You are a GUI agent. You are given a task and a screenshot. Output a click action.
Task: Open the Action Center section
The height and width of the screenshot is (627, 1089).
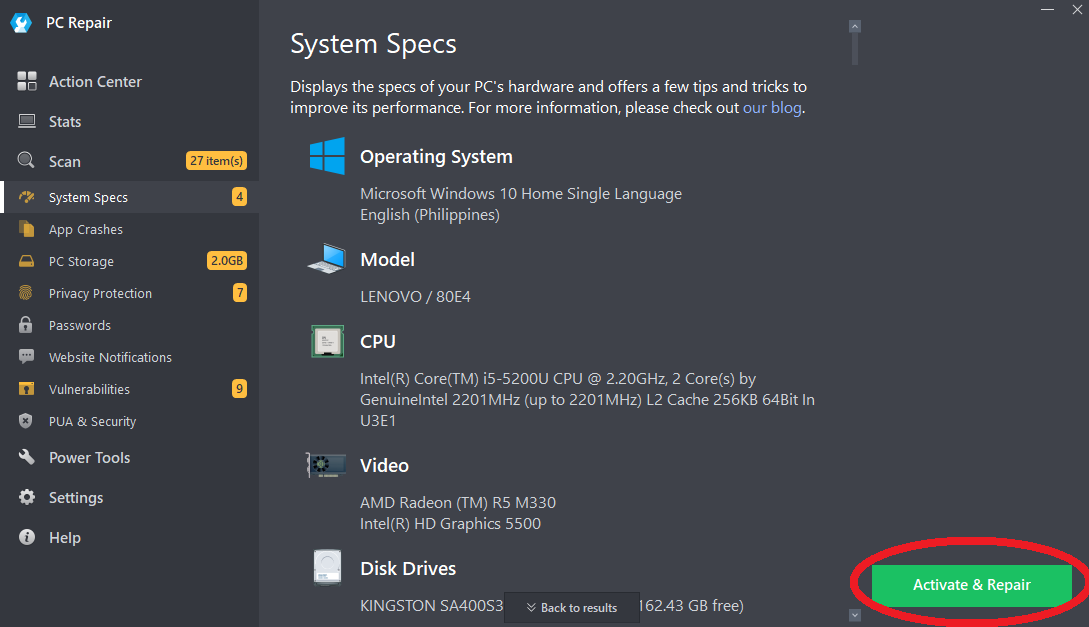129,81
